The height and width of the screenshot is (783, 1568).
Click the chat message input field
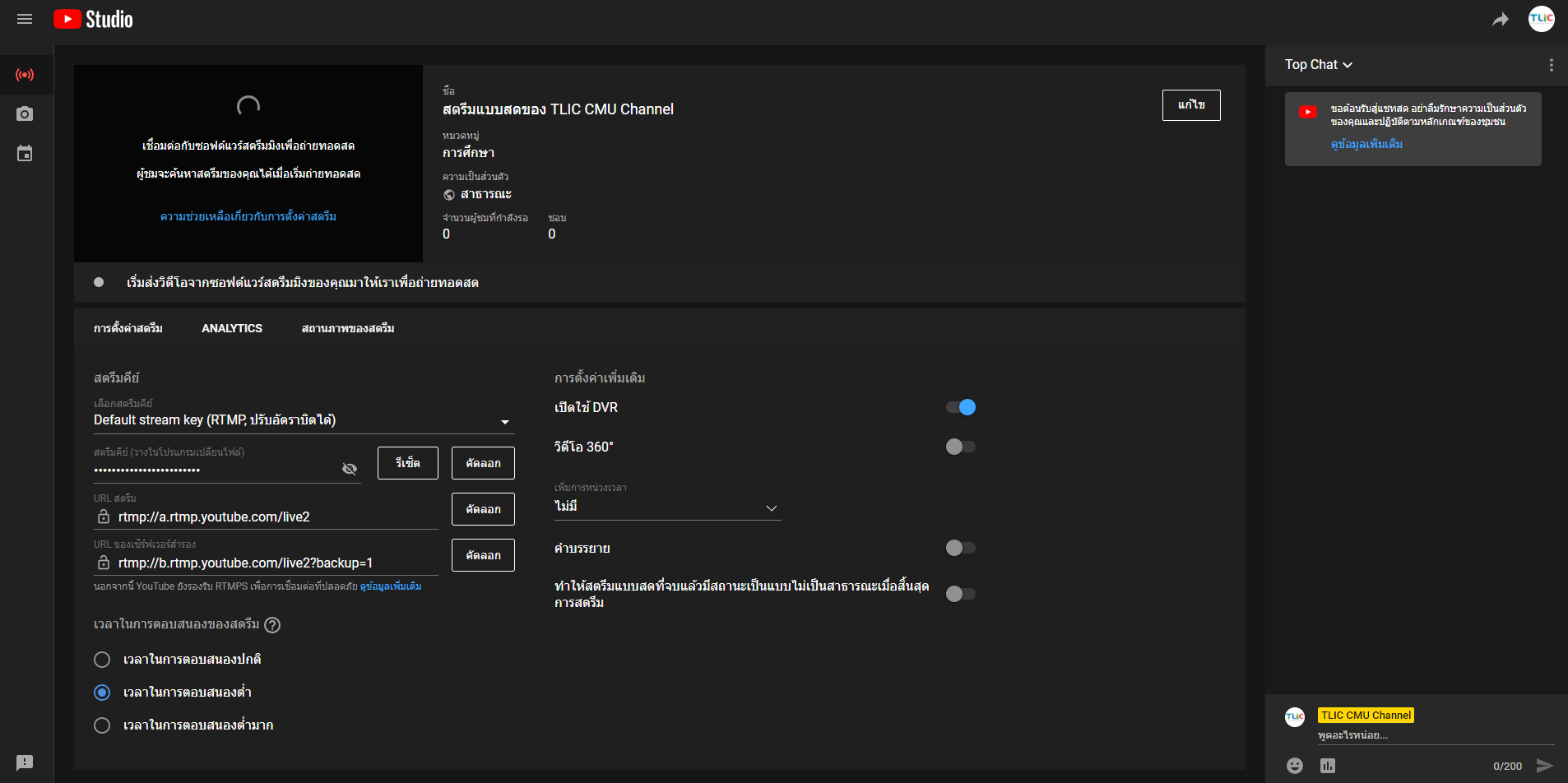pos(1436,735)
